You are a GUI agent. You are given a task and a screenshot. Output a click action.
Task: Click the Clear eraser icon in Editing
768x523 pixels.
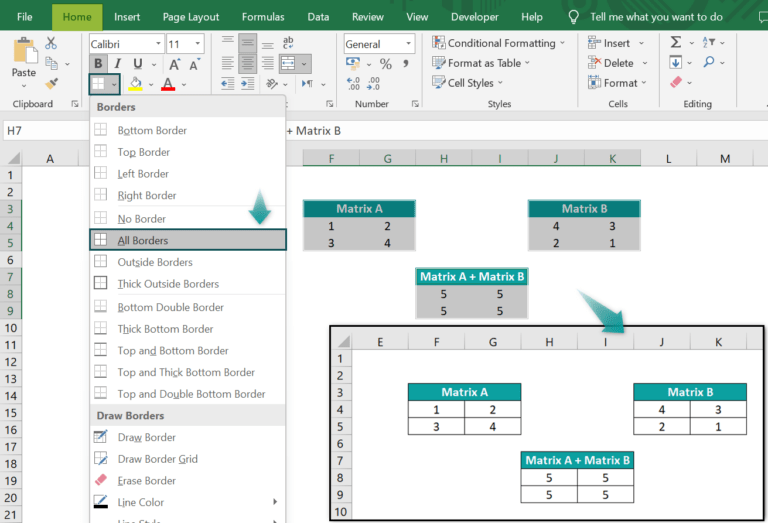click(x=676, y=82)
